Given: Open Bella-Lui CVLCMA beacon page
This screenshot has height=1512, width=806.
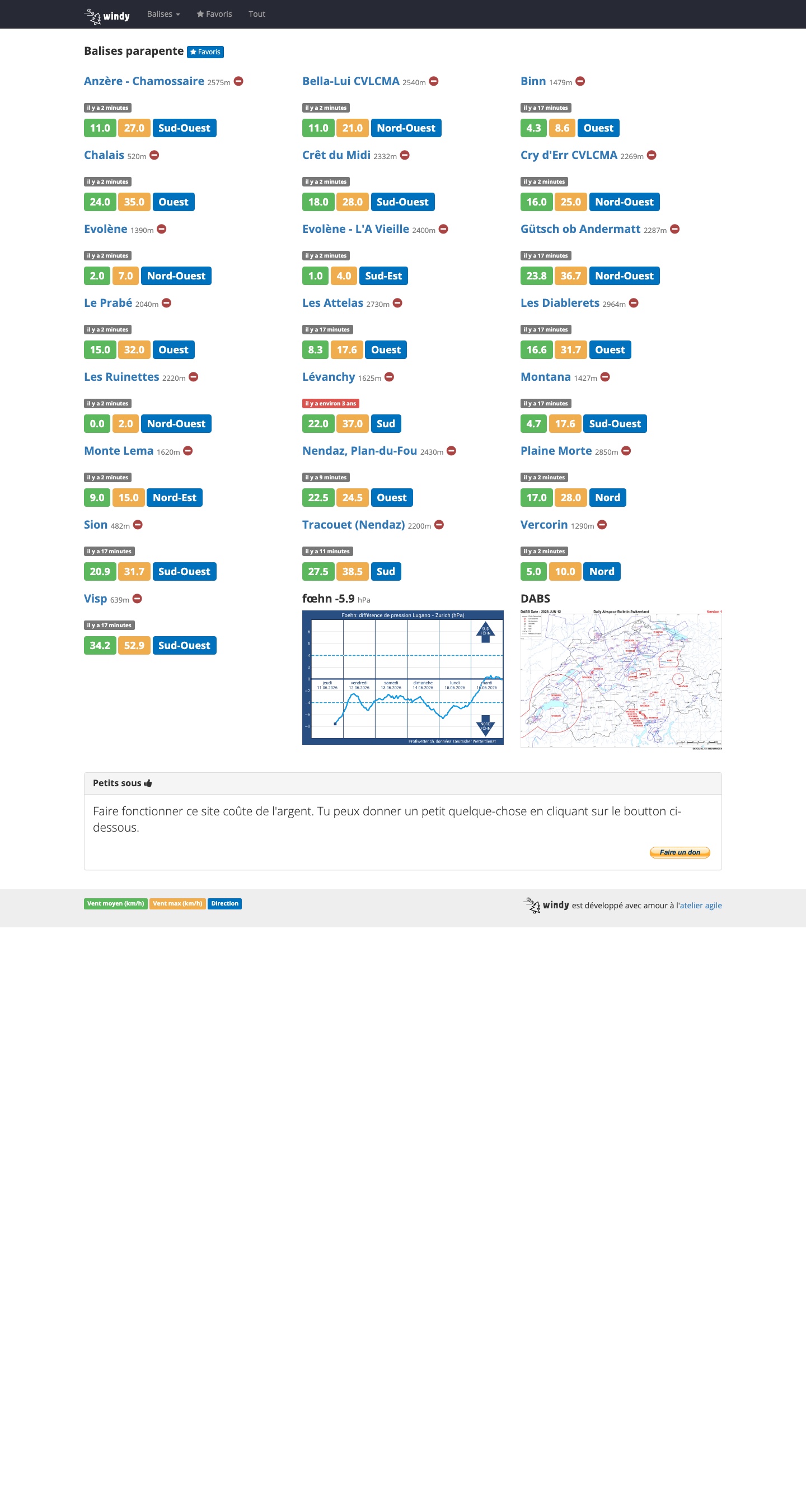Looking at the screenshot, I should pos(351,82).
